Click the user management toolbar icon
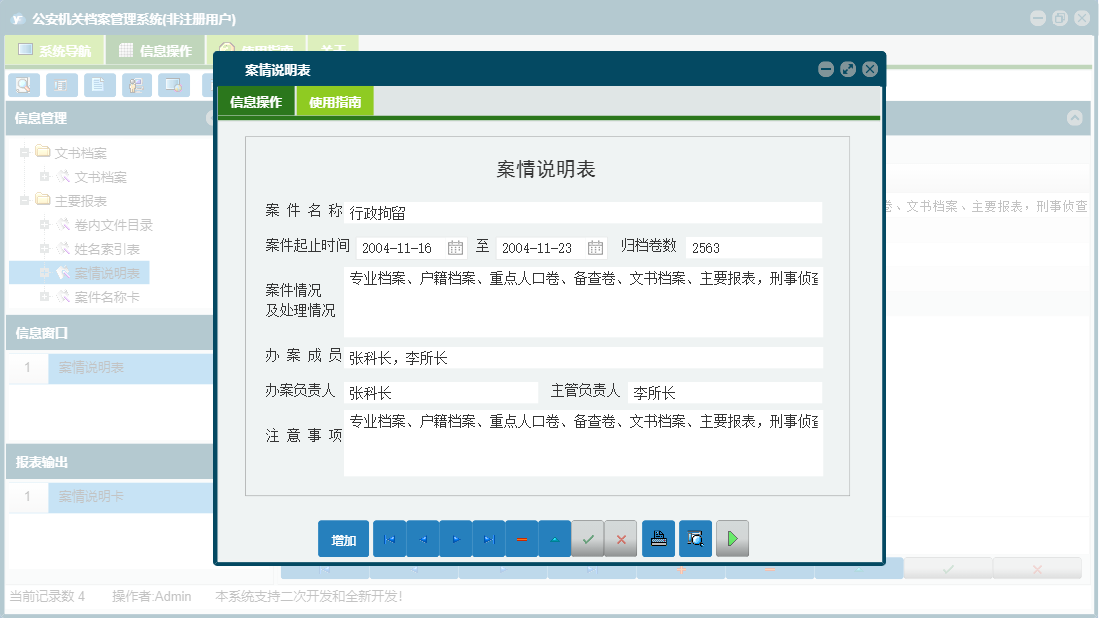1099x618 pixels. 136,85
